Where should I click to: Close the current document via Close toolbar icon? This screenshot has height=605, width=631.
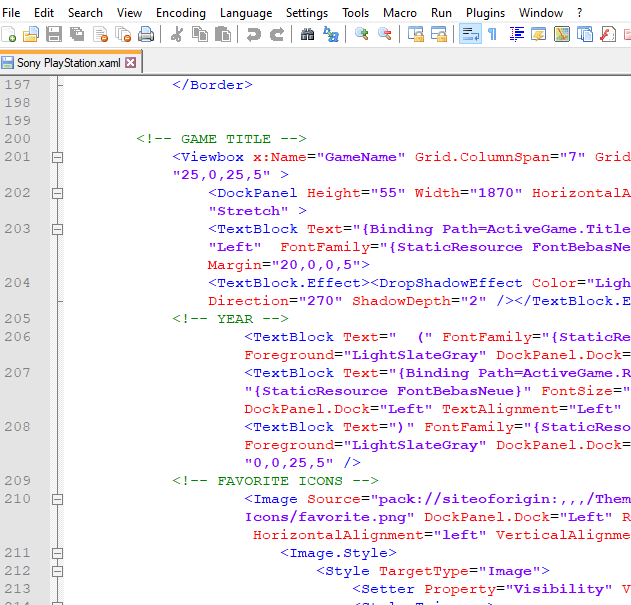click(x=100, y=34)
